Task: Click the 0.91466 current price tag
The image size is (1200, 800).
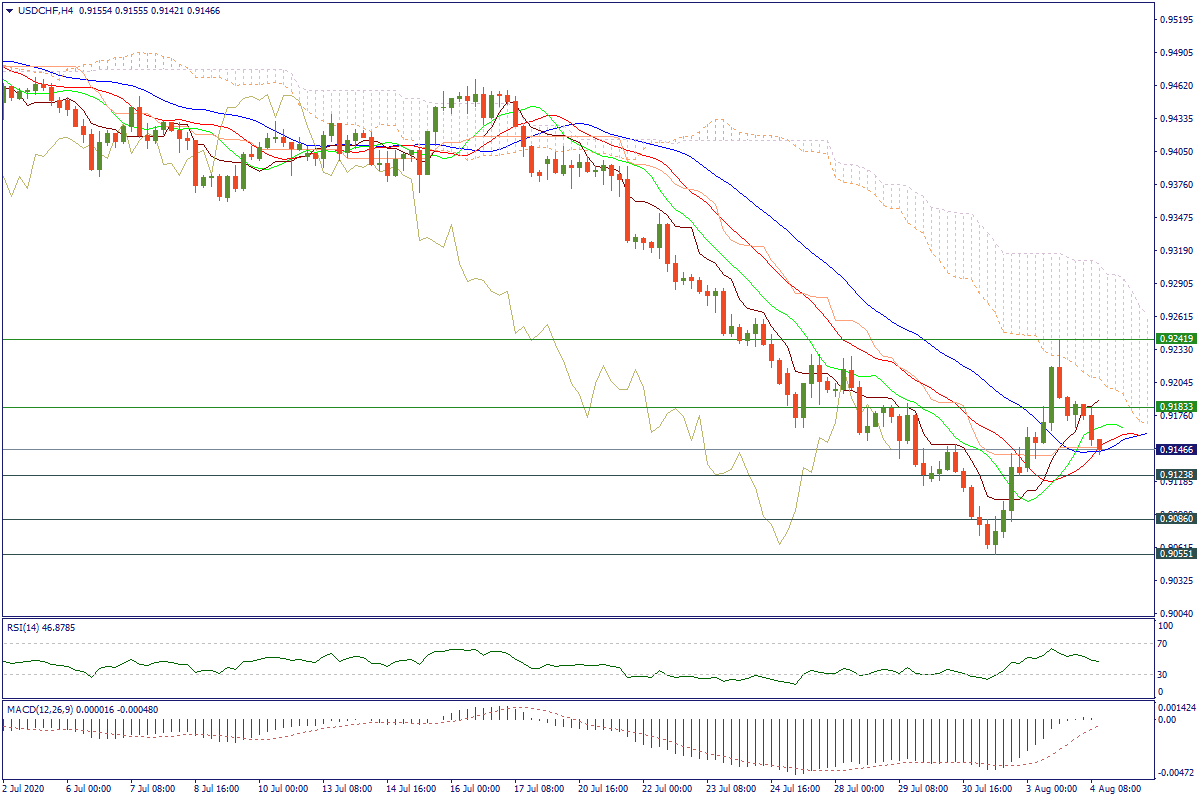Action: tap(1174, 451)
